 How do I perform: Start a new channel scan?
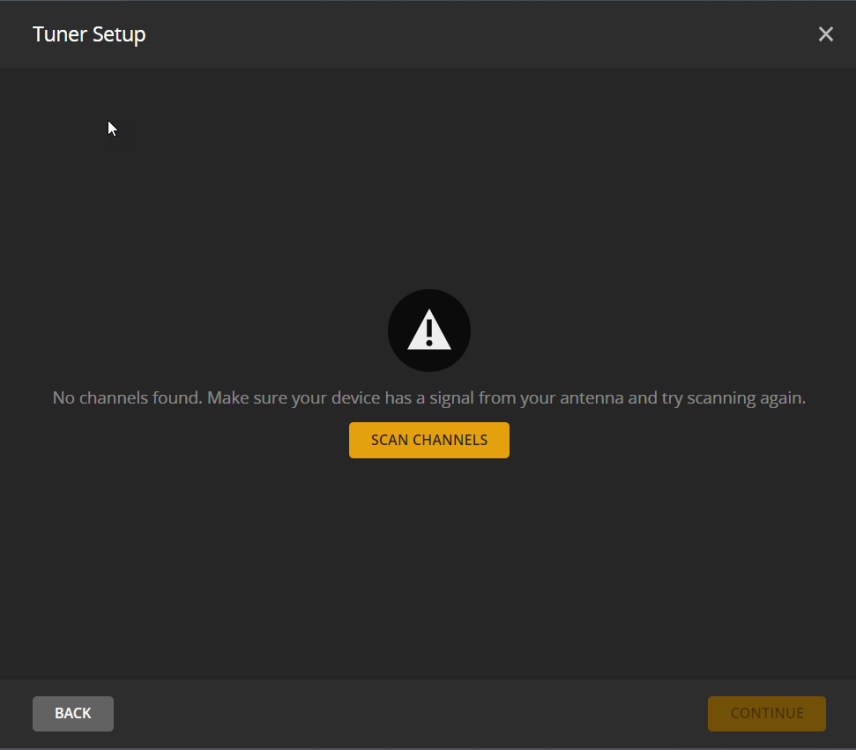[x=429, y=440]
